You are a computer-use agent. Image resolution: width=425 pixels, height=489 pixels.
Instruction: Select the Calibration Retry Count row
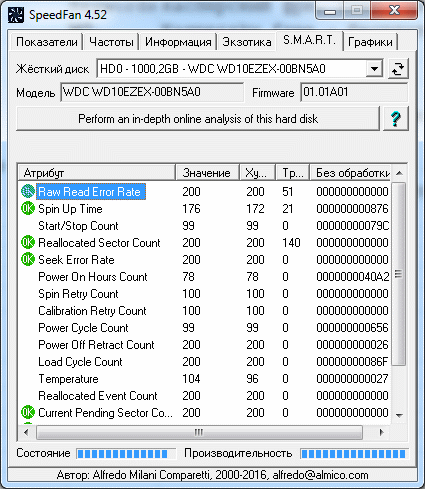(x=205, y=311)
